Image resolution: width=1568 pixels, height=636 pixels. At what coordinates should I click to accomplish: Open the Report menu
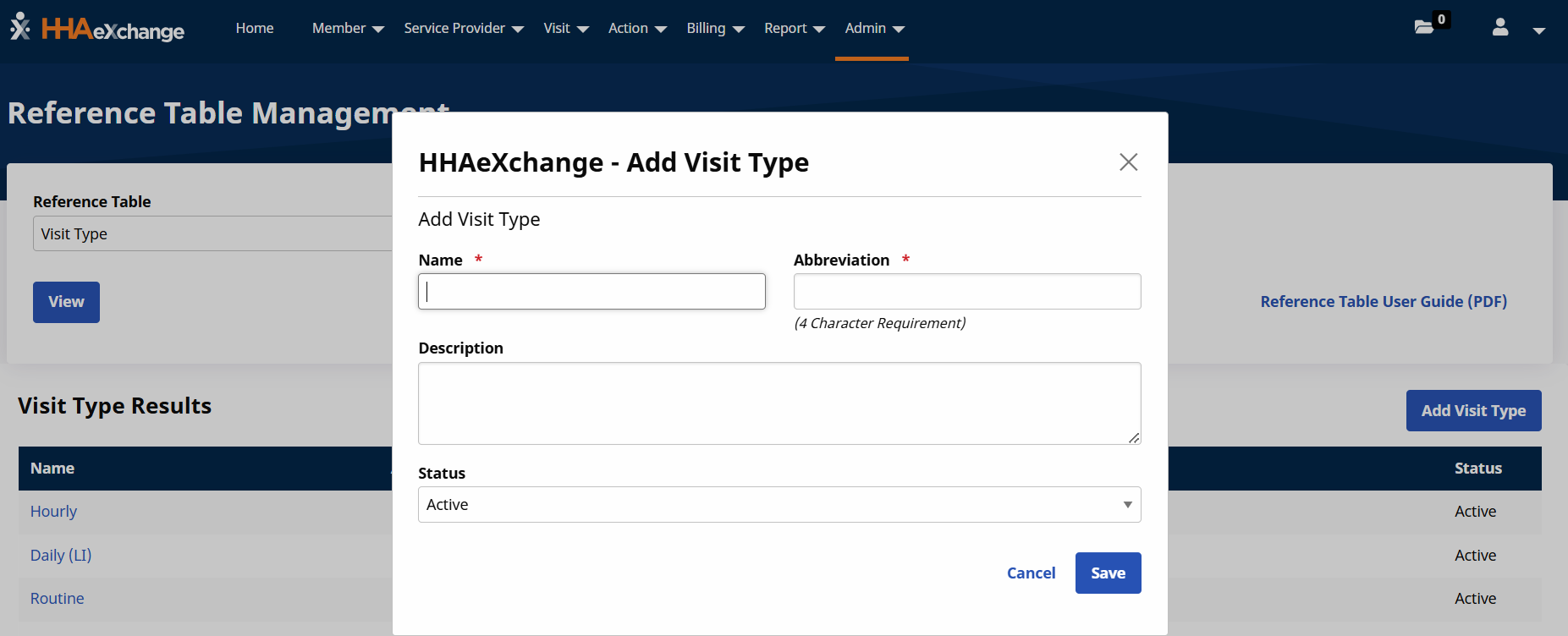794,29
